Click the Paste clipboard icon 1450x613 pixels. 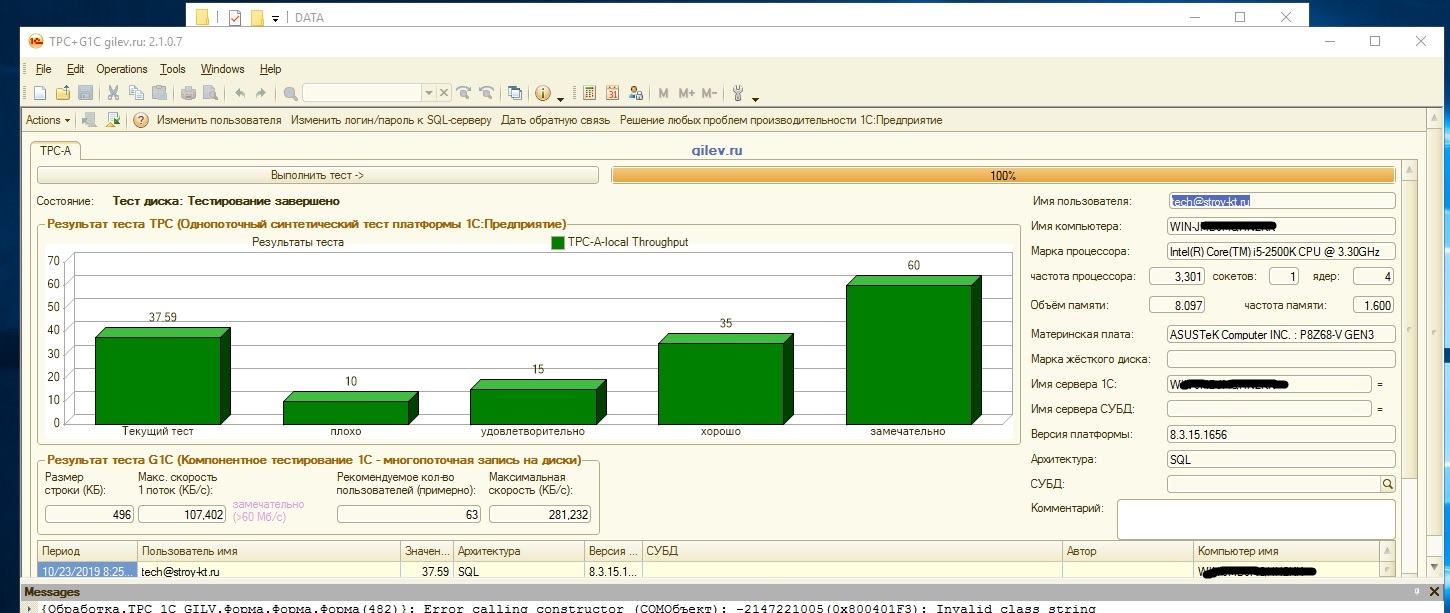[160, 93]
